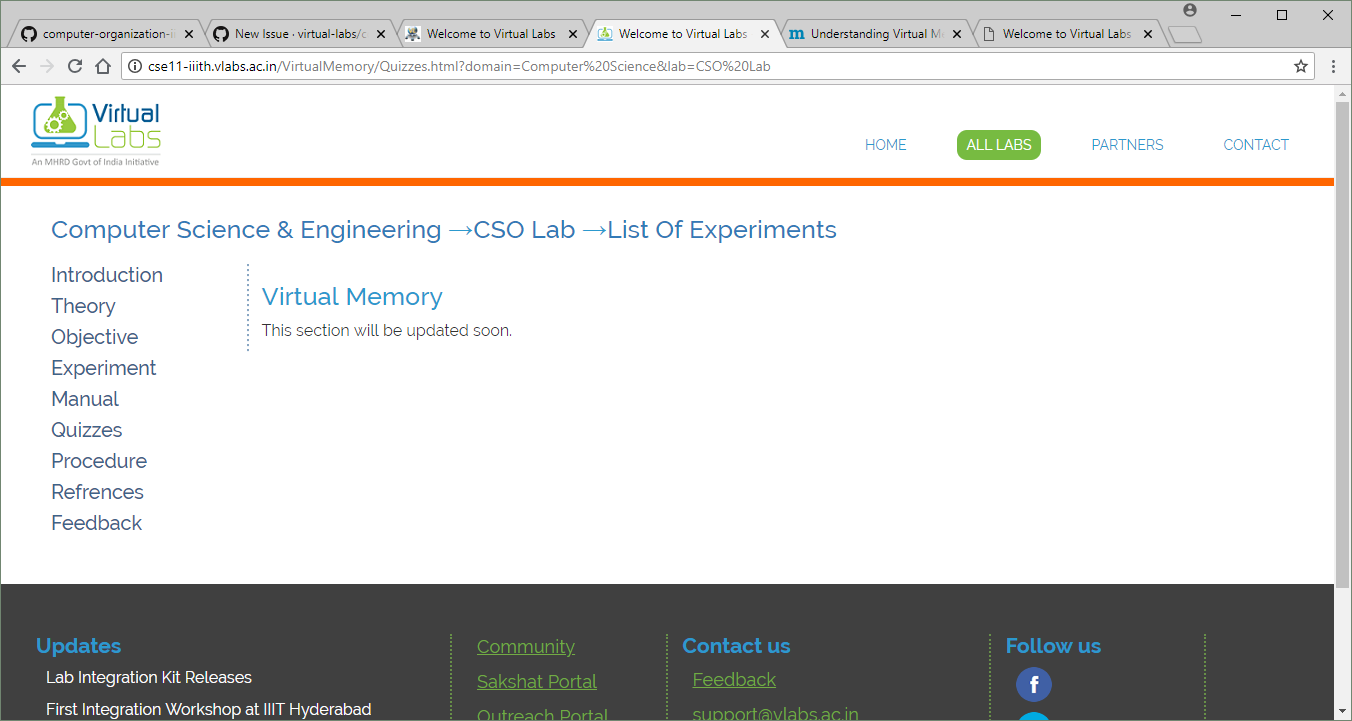Open the browser home page icon

103,66
